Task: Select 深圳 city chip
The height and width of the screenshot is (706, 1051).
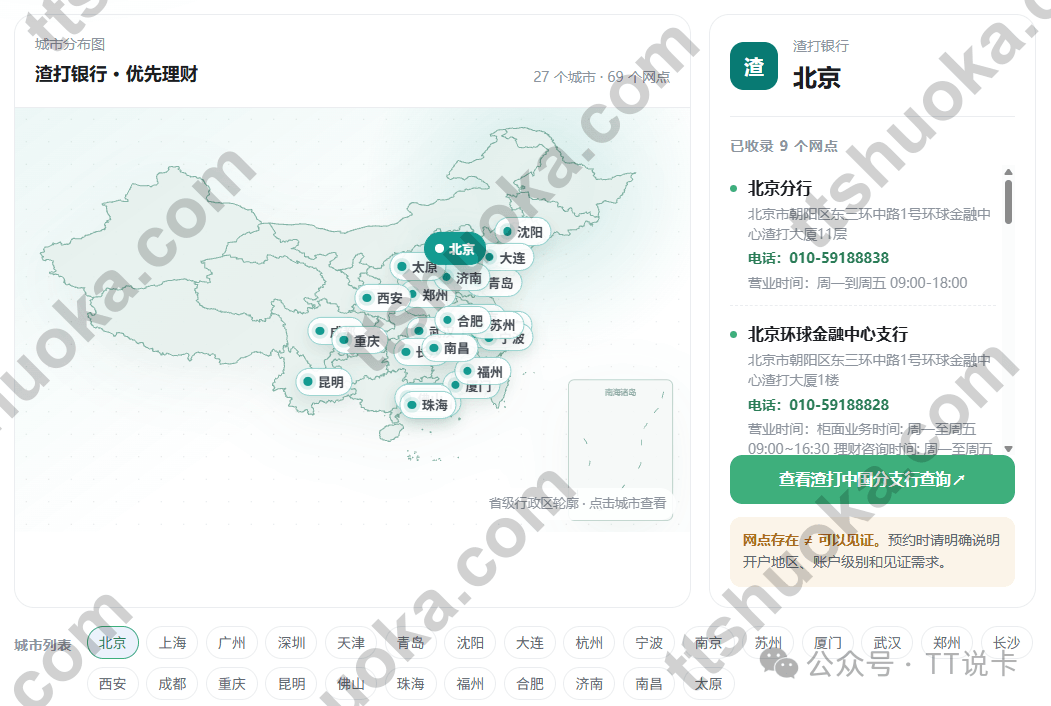Action: coord(292,643)
